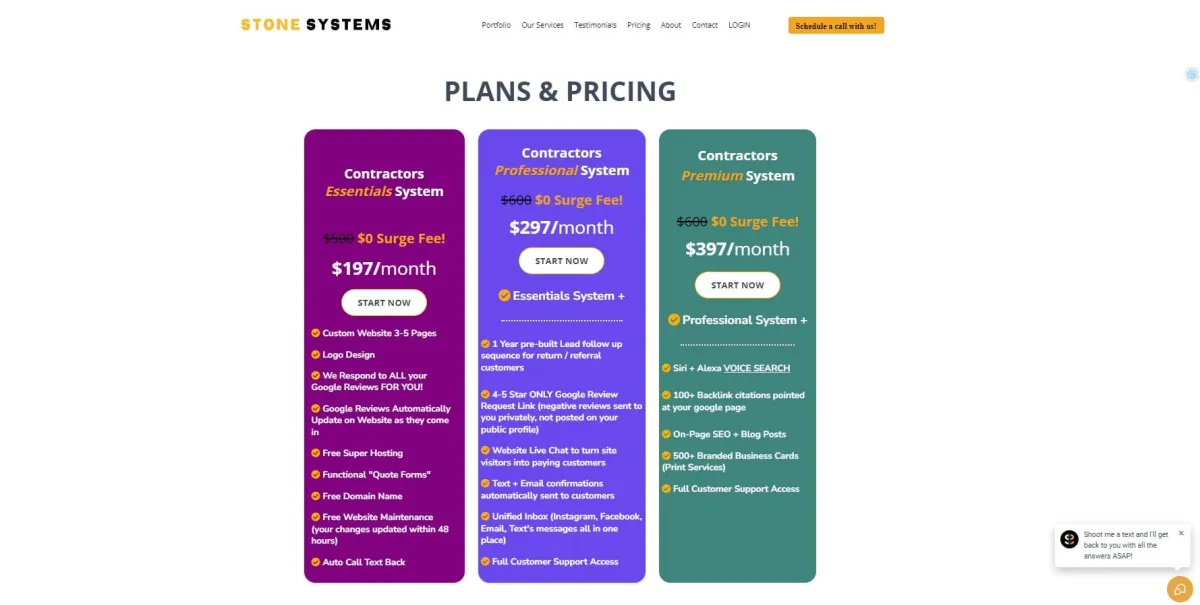Click the chat agent avatar icon

[1069, 539]
